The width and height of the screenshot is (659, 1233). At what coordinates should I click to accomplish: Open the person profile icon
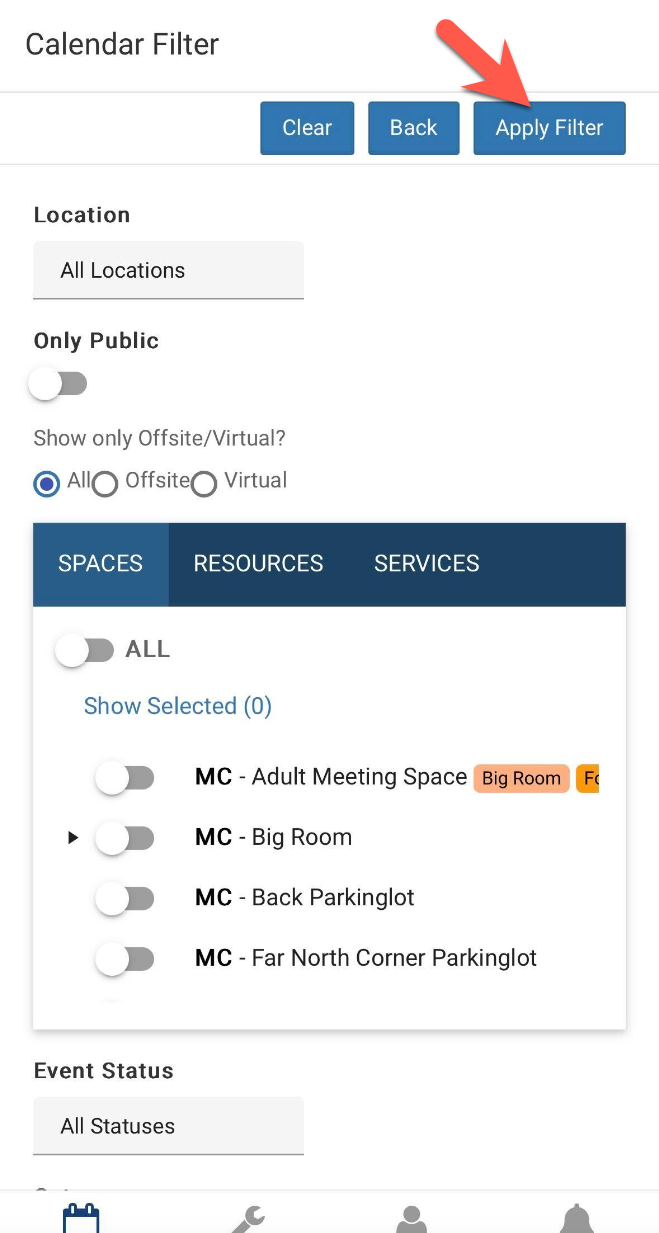click(412, 1218)
